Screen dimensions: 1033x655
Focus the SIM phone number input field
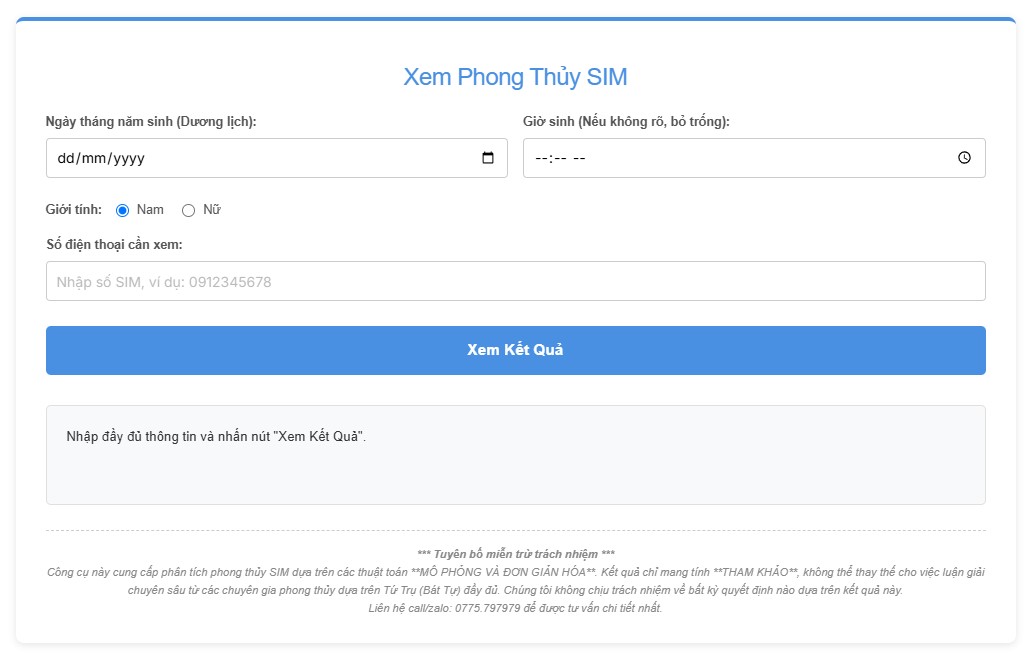515,281
